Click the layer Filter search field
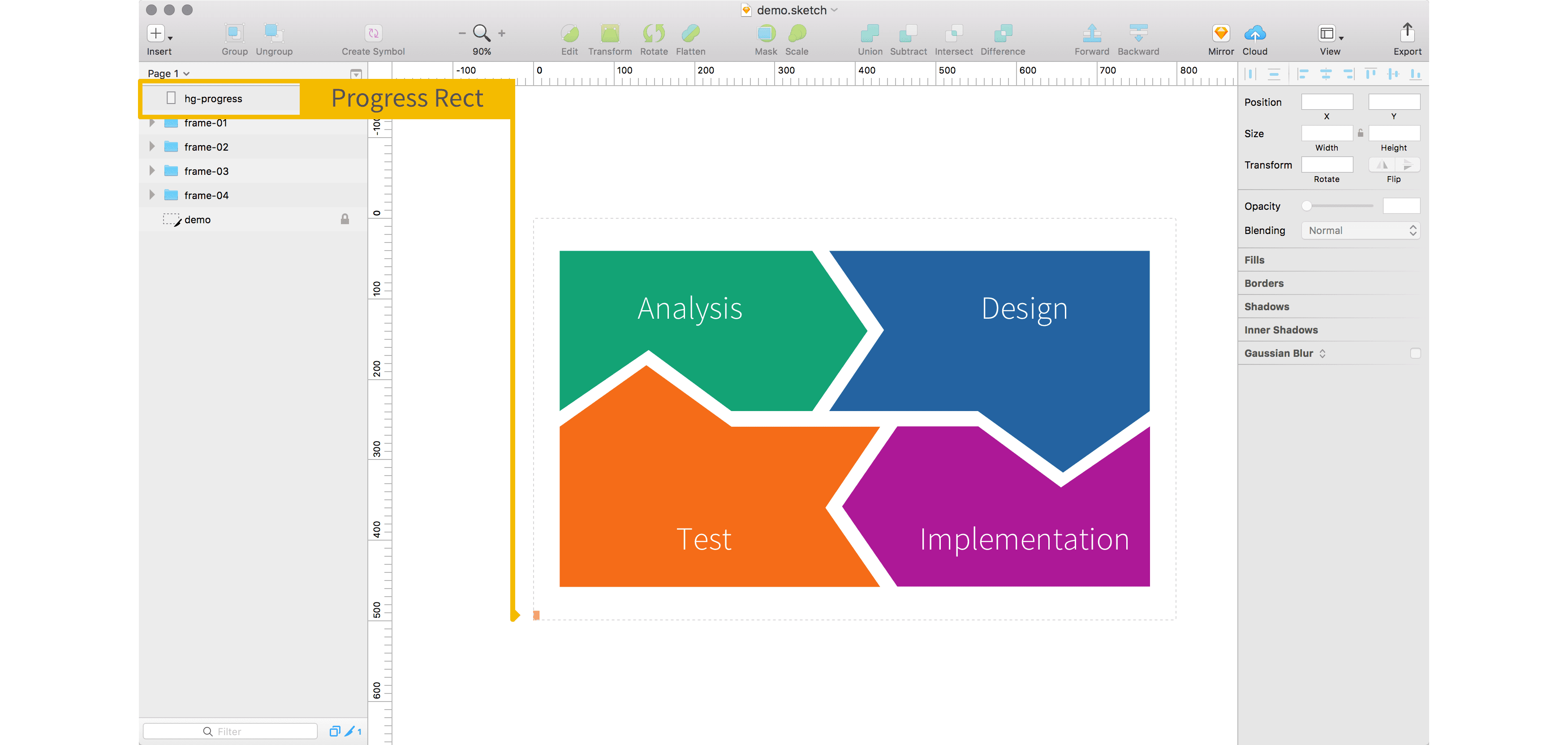This screenshot has width=1568, height=745. (x=230, y=731)
